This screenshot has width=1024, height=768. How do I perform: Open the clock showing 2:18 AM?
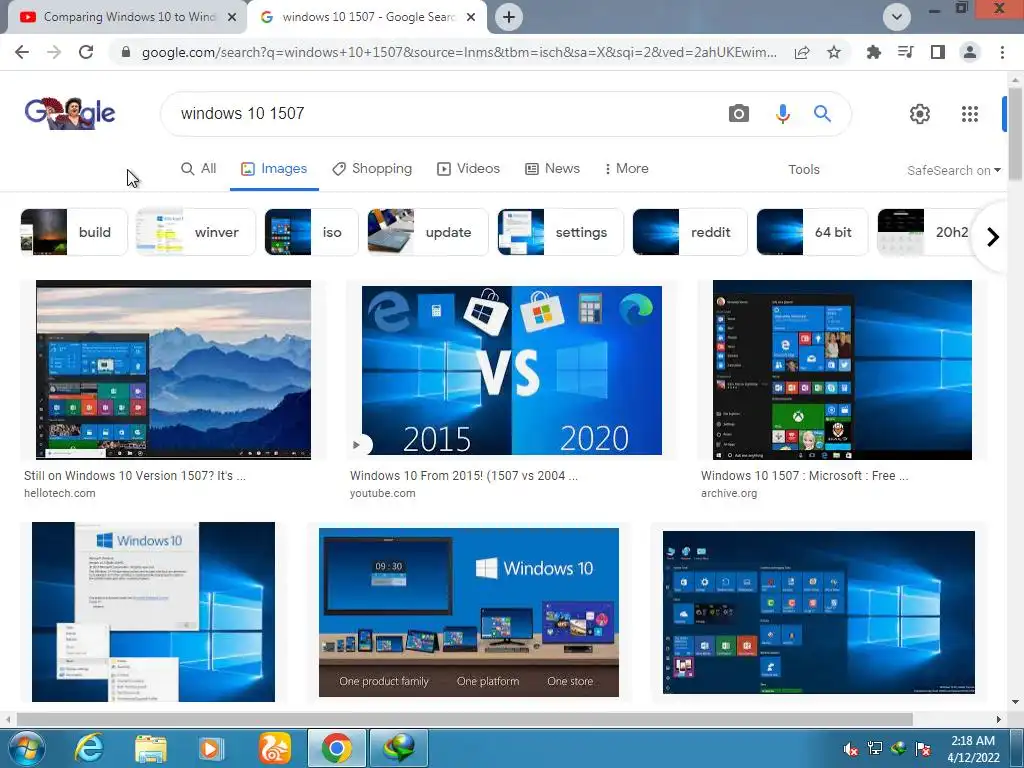tap(973, 749)
